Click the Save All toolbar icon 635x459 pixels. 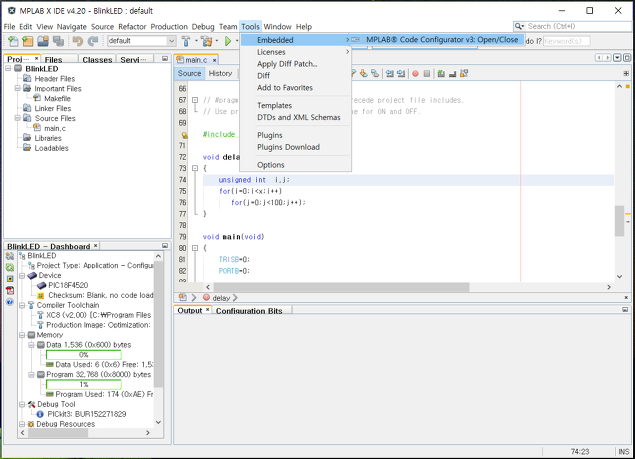coord(58,41)
